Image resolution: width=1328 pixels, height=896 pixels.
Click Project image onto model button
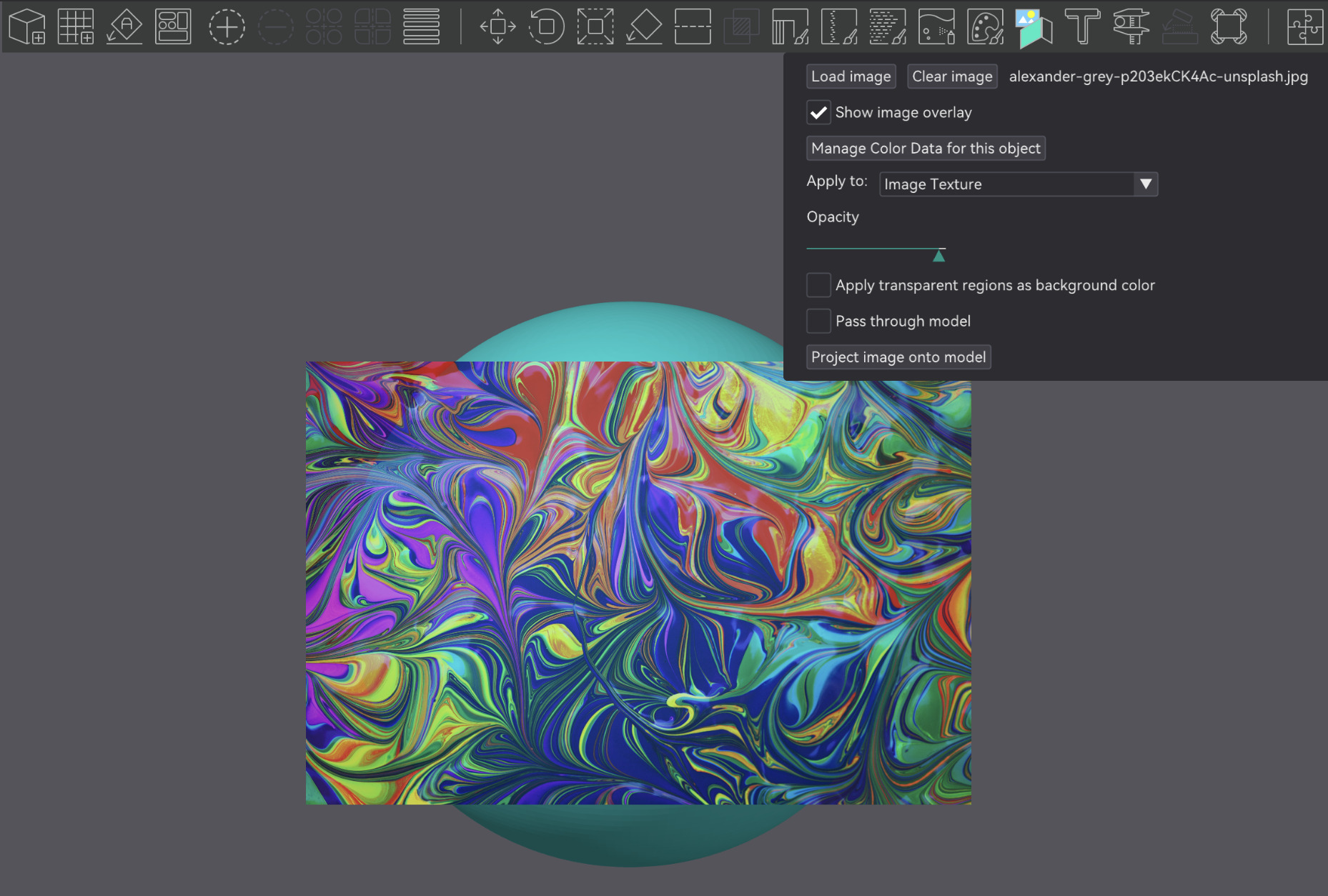coord(898,357)
